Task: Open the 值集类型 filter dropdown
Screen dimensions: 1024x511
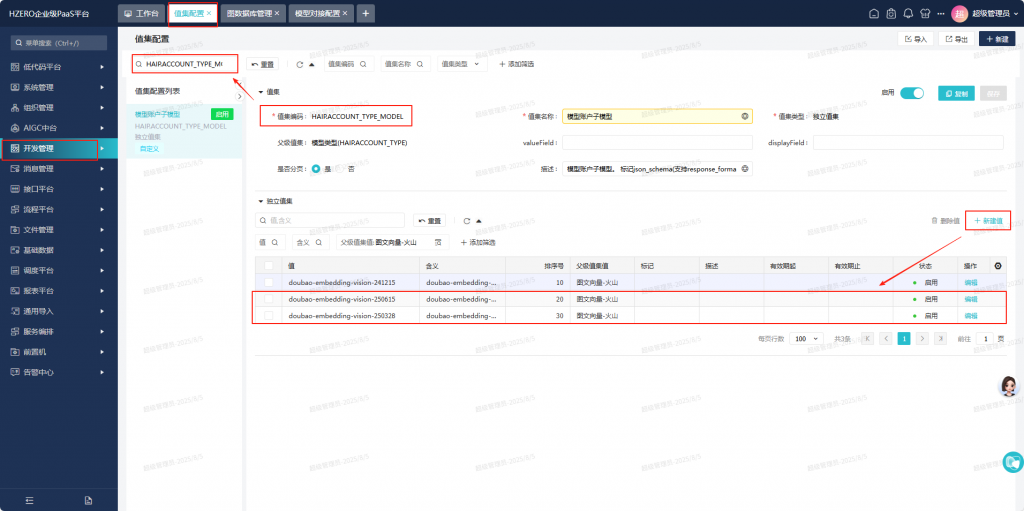Action: (463, 64)
